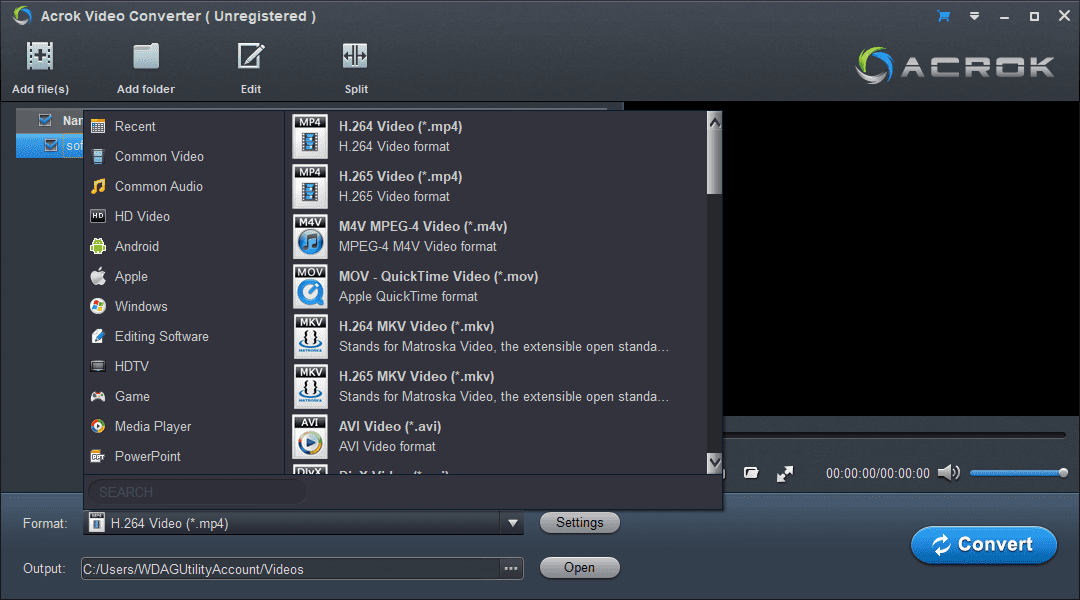Click the format list scrollbar thumb

click(x=714, y=163)
